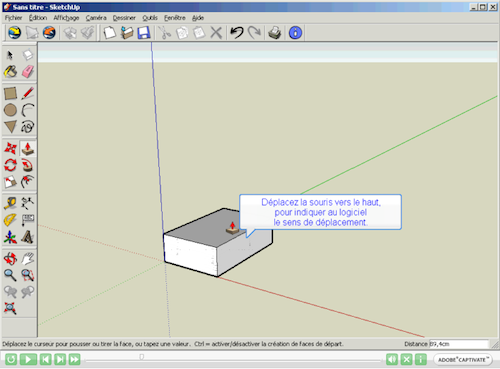Click the Undo arrow in toolbar
Screen dimensions: 500x369
coord(237,33)
